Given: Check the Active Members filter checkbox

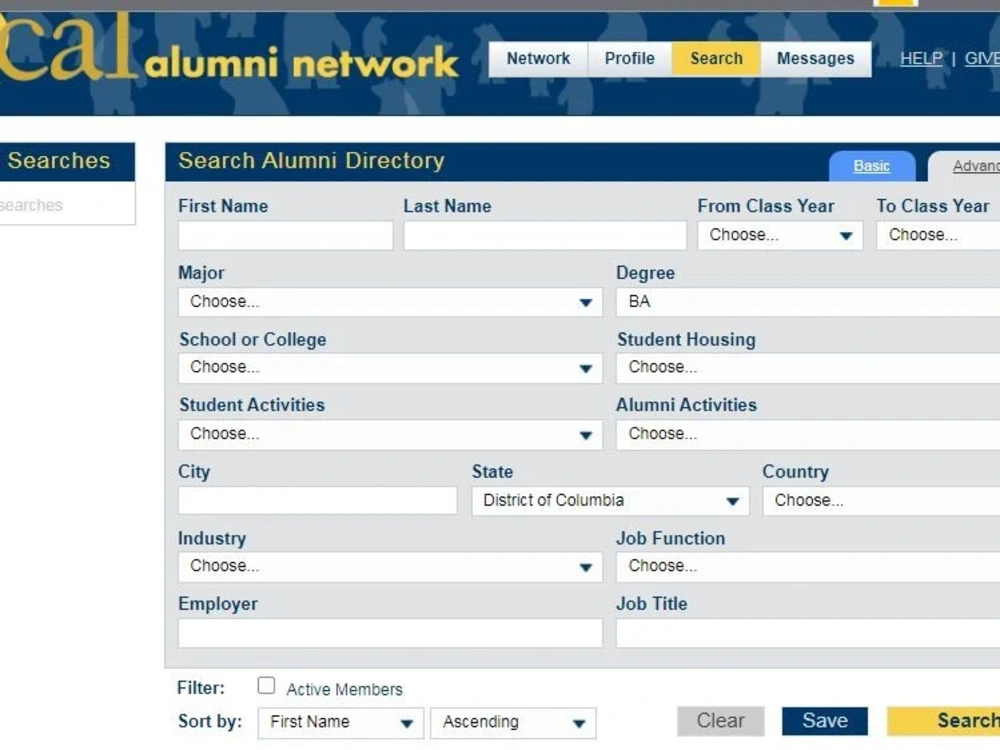Looking at the screenshot, I should click(x=267, y=686).
